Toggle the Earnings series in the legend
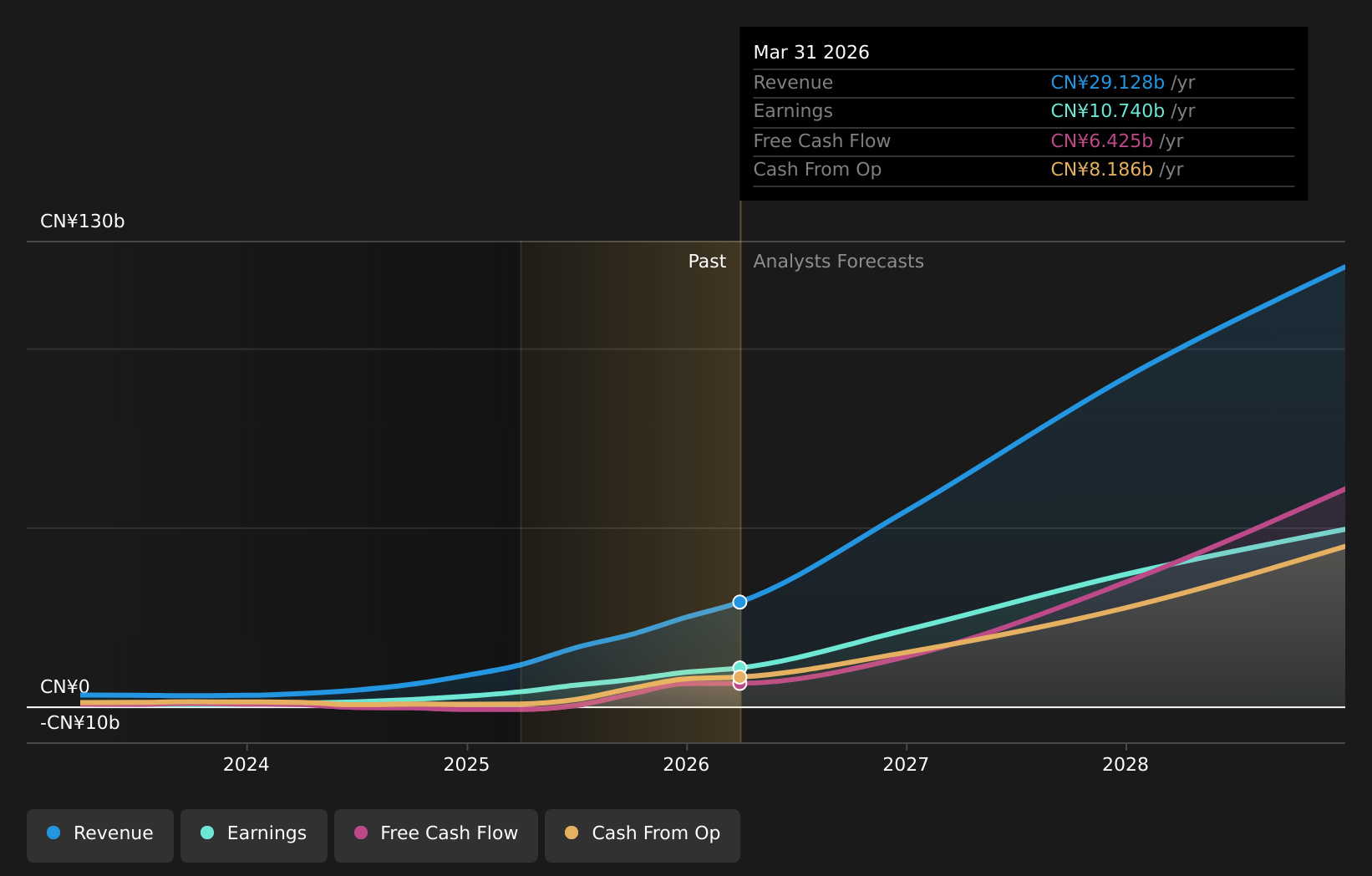Image resolution: width=1372 pixels, height=876 pixels. point(254,835)
